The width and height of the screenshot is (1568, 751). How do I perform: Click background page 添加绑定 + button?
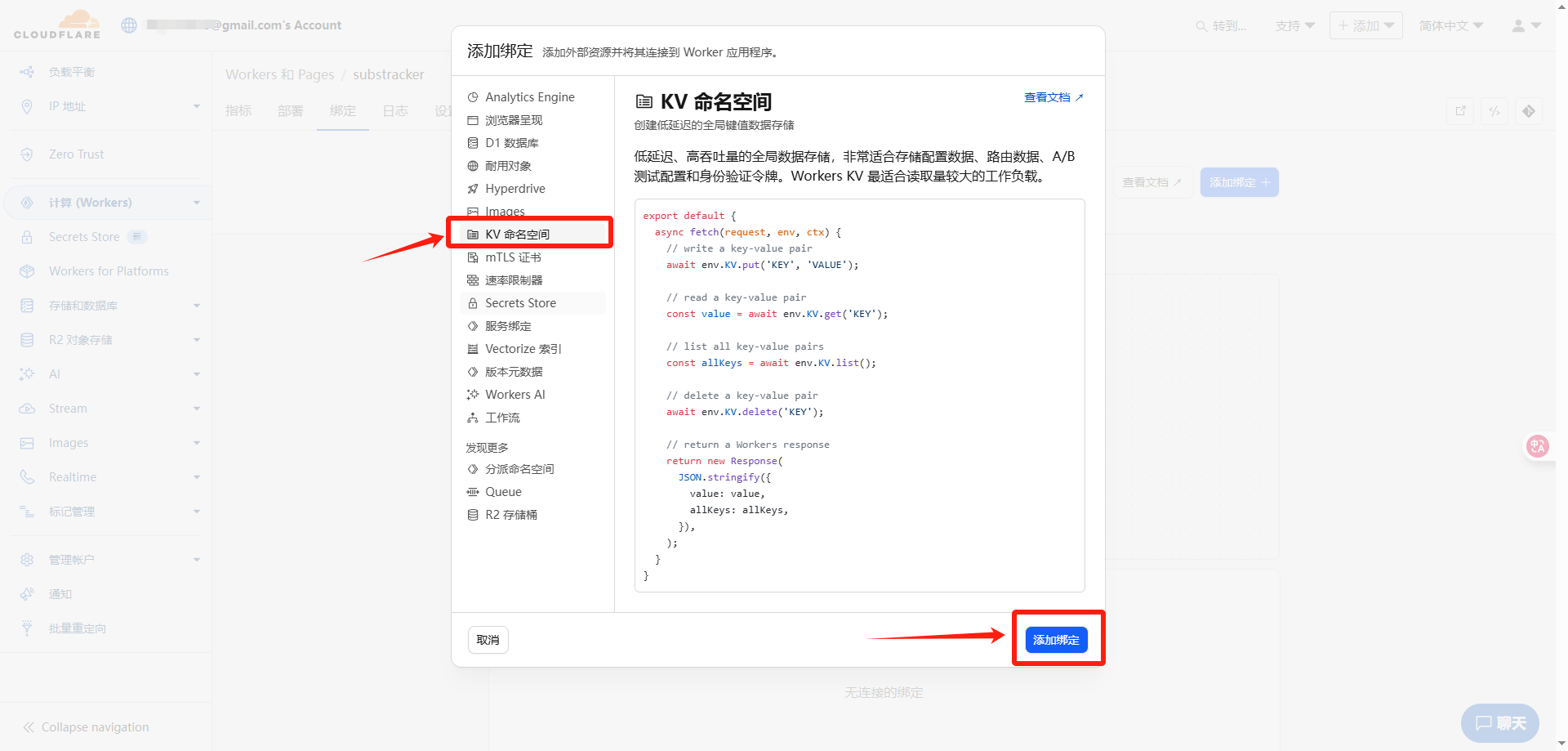click(1240, 182)
